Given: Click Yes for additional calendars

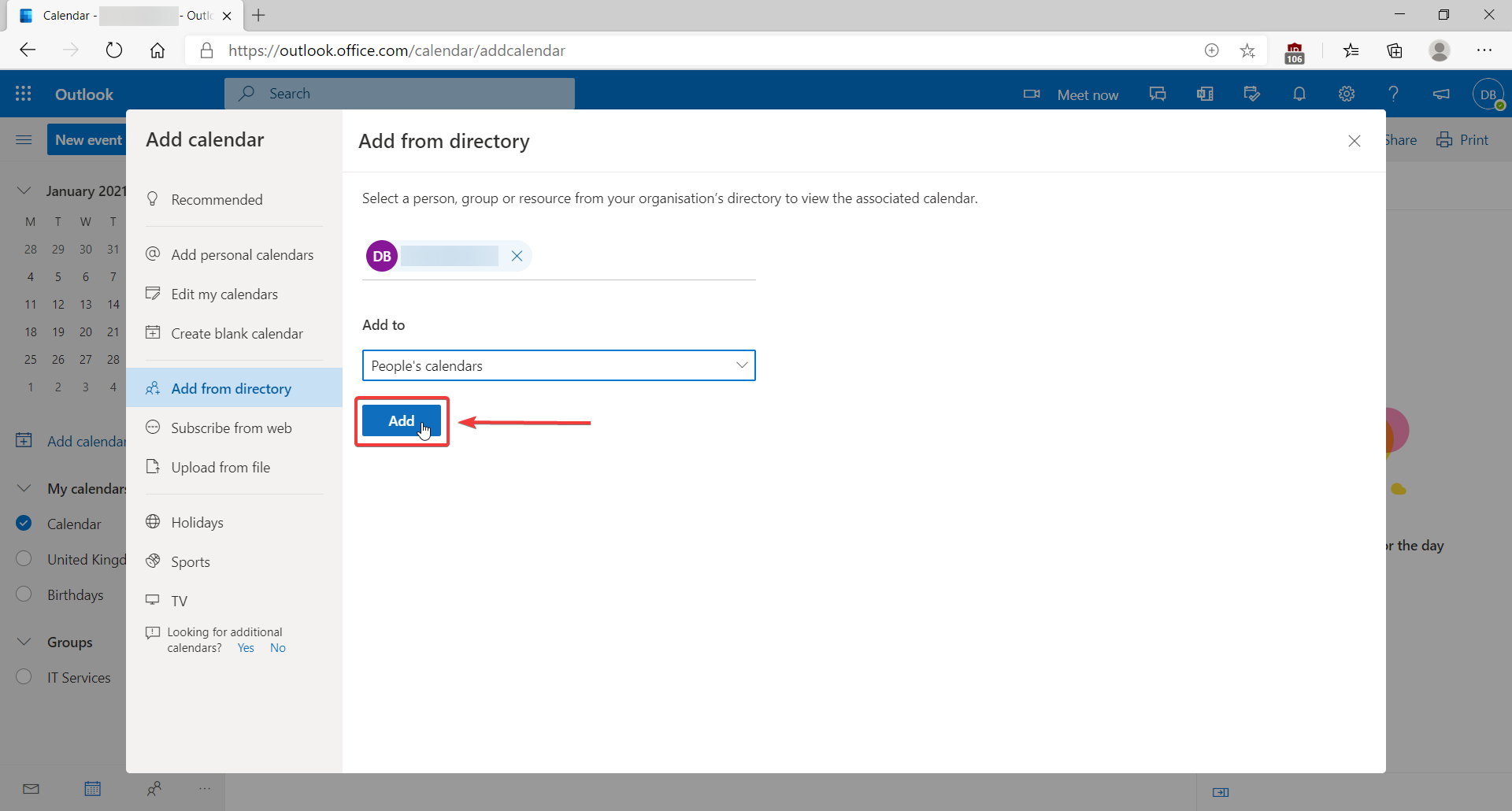Looking at the screenshot, I should coord(245,647).
